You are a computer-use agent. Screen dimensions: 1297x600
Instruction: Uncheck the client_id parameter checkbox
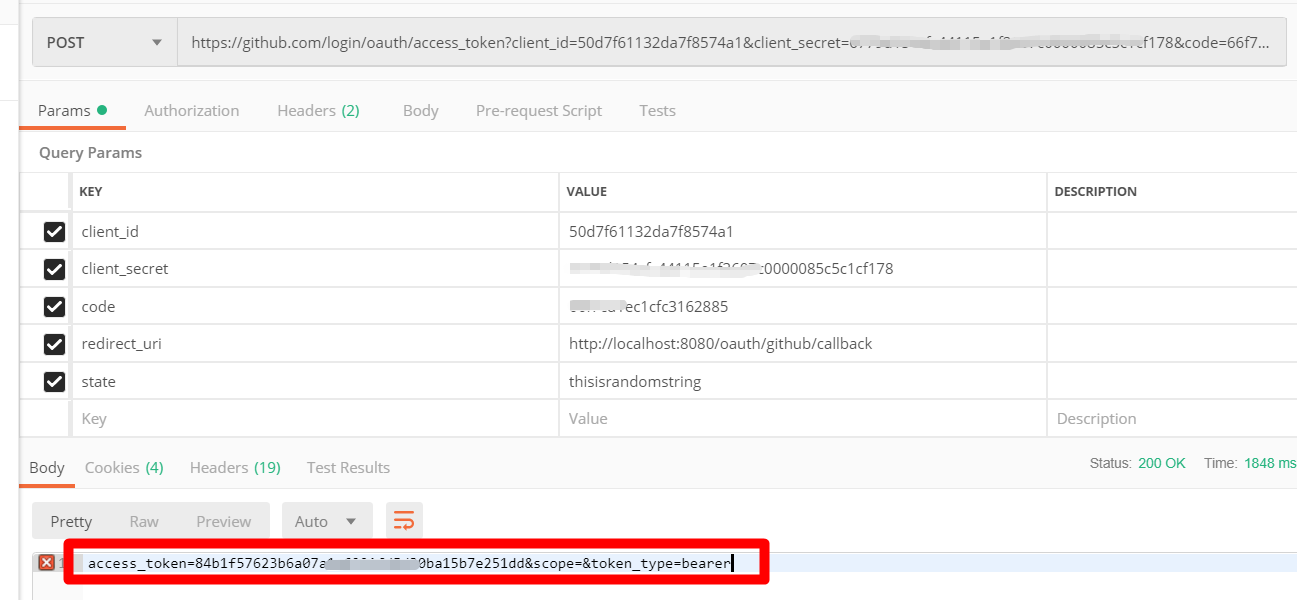click(54, 232)
